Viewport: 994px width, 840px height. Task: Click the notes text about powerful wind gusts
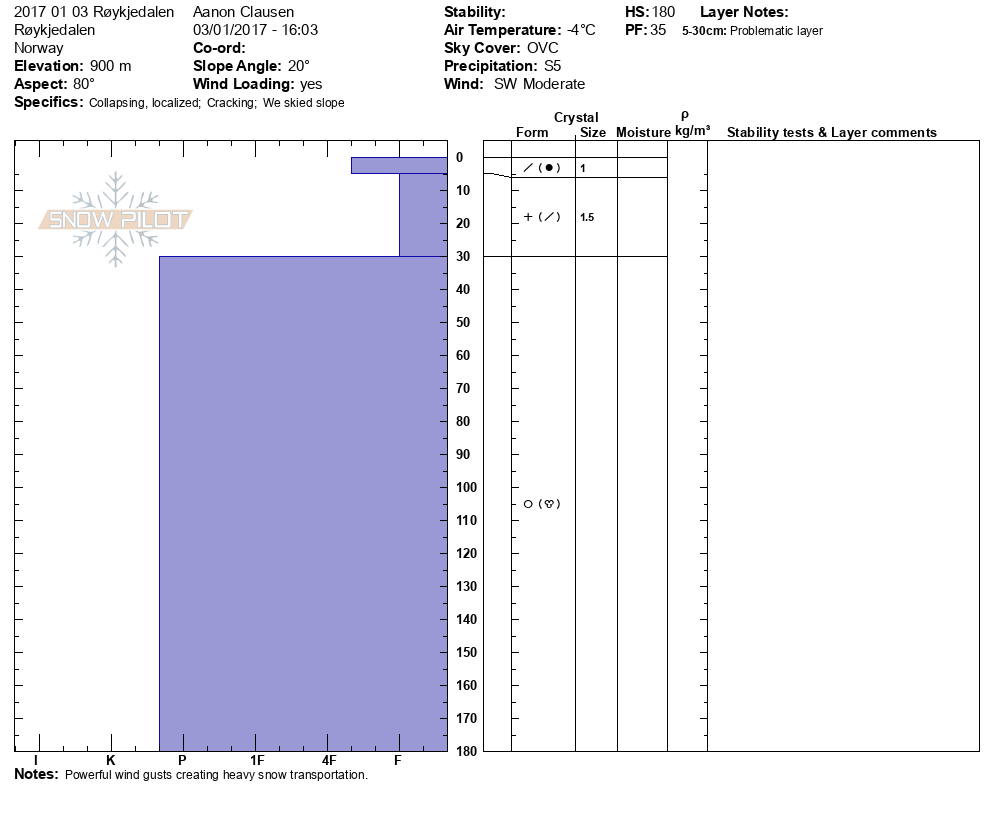click(216, 775)
